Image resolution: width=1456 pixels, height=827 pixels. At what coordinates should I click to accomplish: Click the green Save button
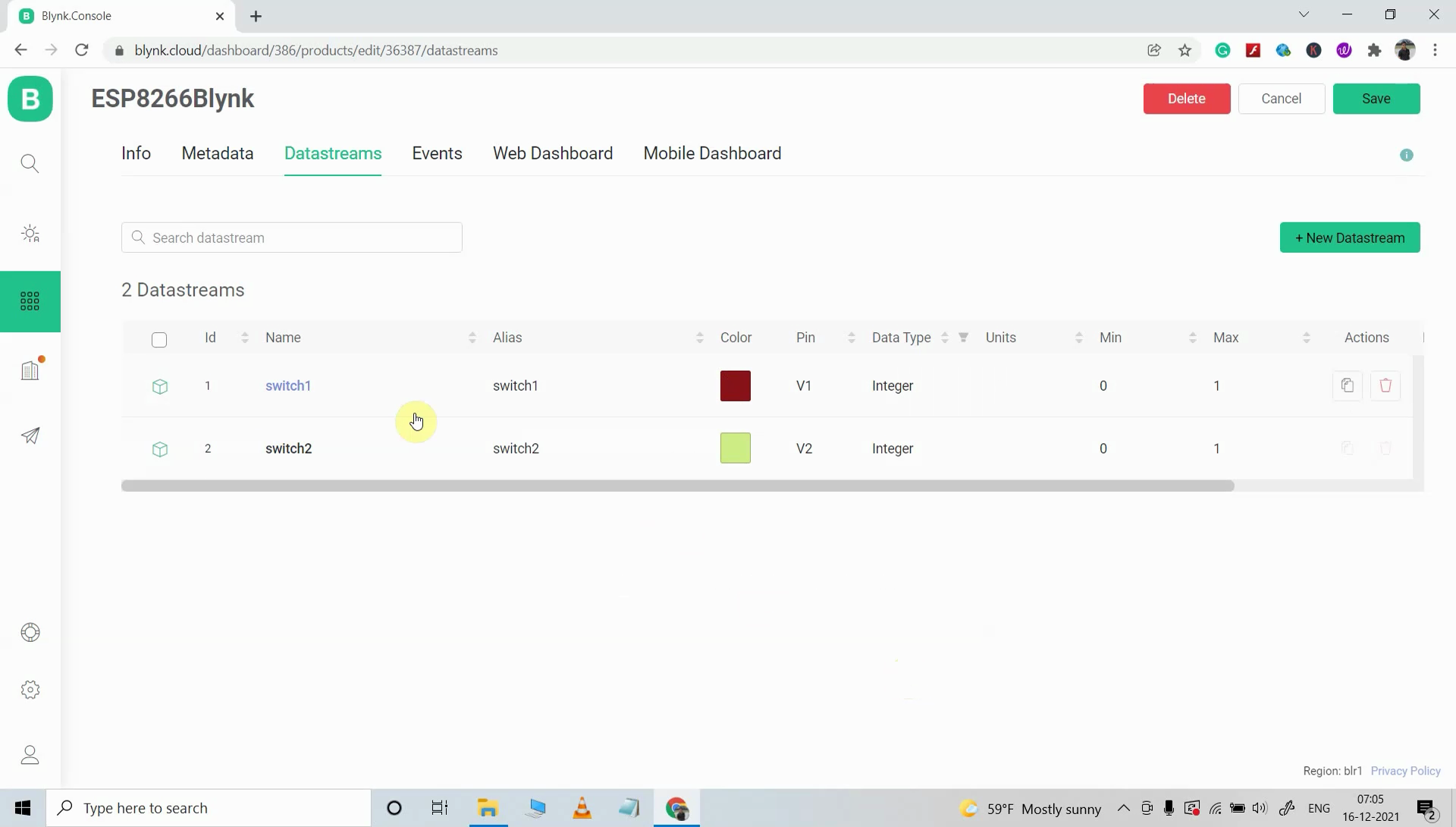click(x=1376, y=99)
